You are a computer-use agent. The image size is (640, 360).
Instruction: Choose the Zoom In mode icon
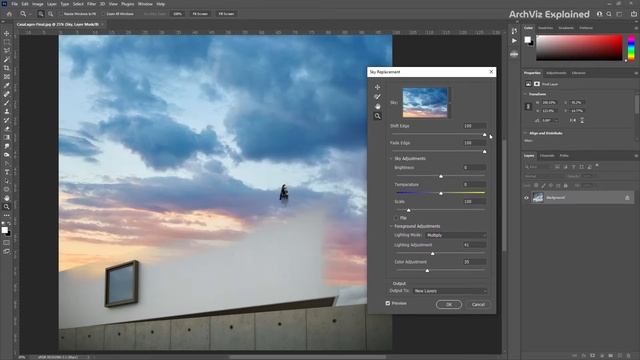(x=41, y=14)
